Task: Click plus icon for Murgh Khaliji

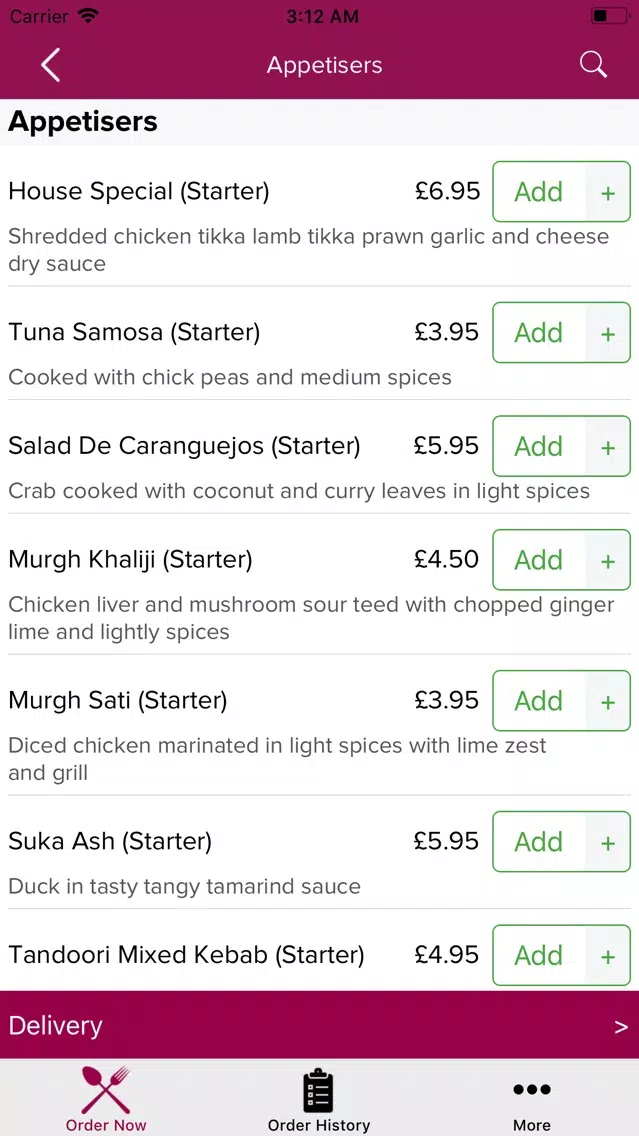Action: click(x=608, y=560)
